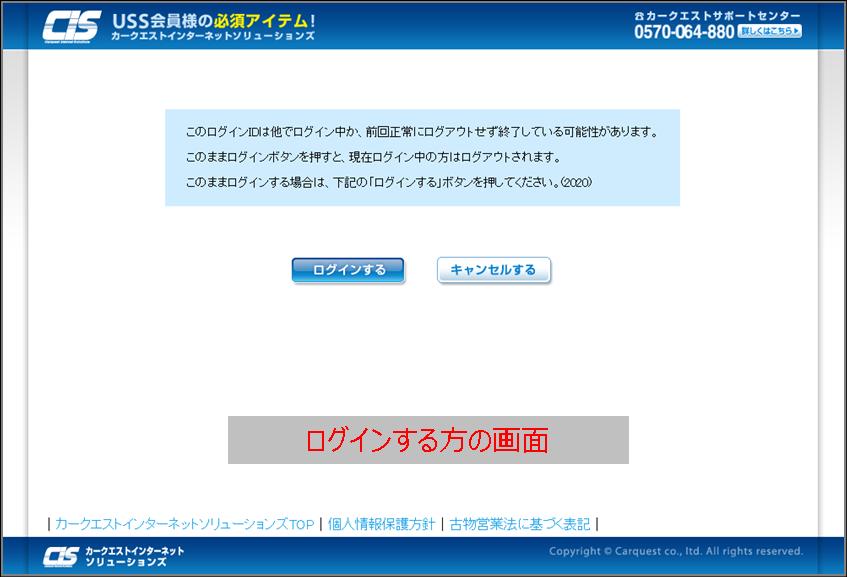Click the カークエストインターネットソリューションズ subtitle in the header
This screenshot has height=577, width=847.
pos(213,36)
